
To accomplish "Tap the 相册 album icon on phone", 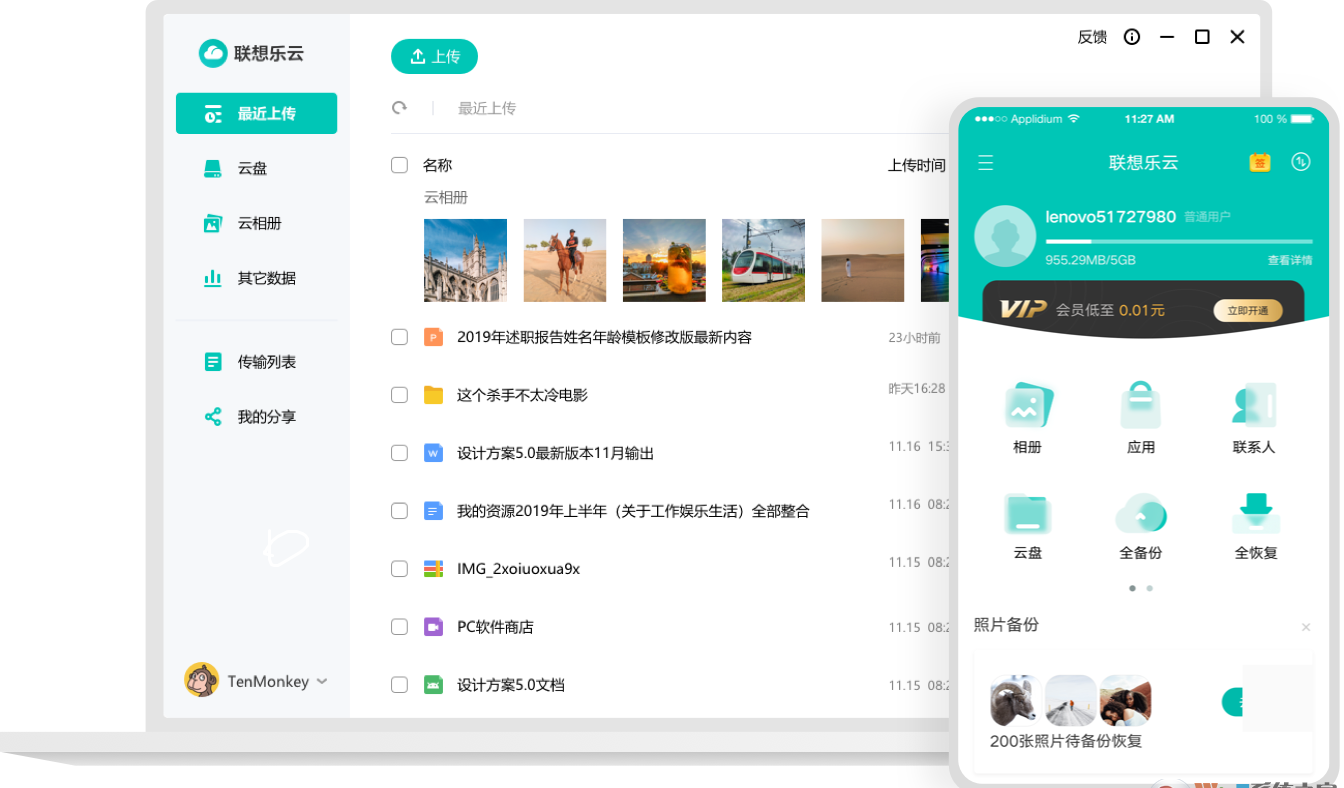I will coord(1028,404).
